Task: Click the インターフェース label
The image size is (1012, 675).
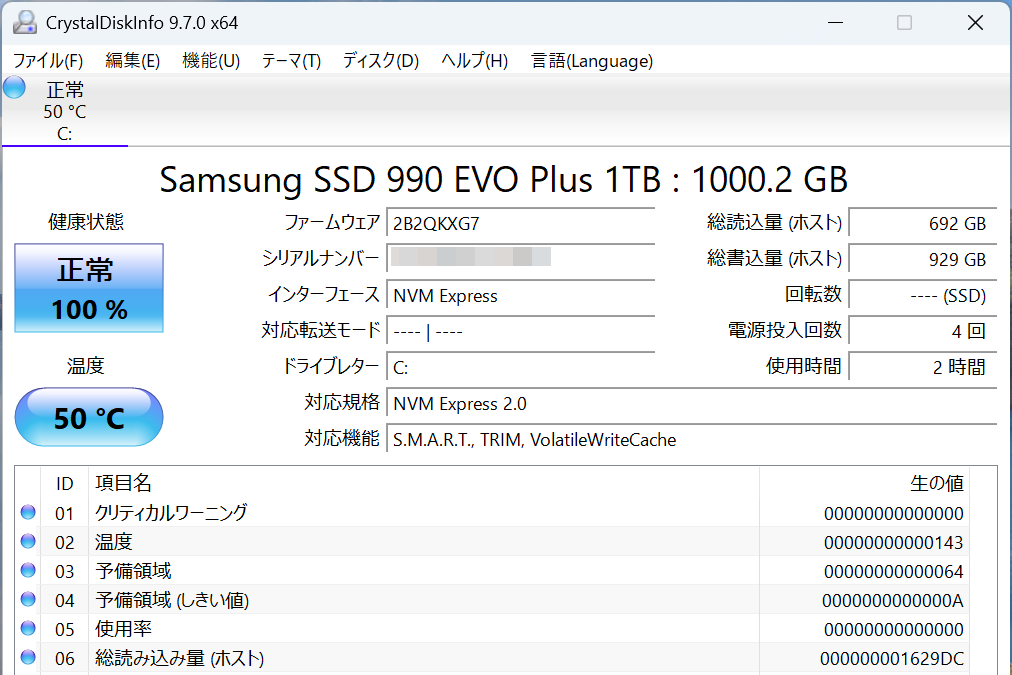Action: [323, 294]
